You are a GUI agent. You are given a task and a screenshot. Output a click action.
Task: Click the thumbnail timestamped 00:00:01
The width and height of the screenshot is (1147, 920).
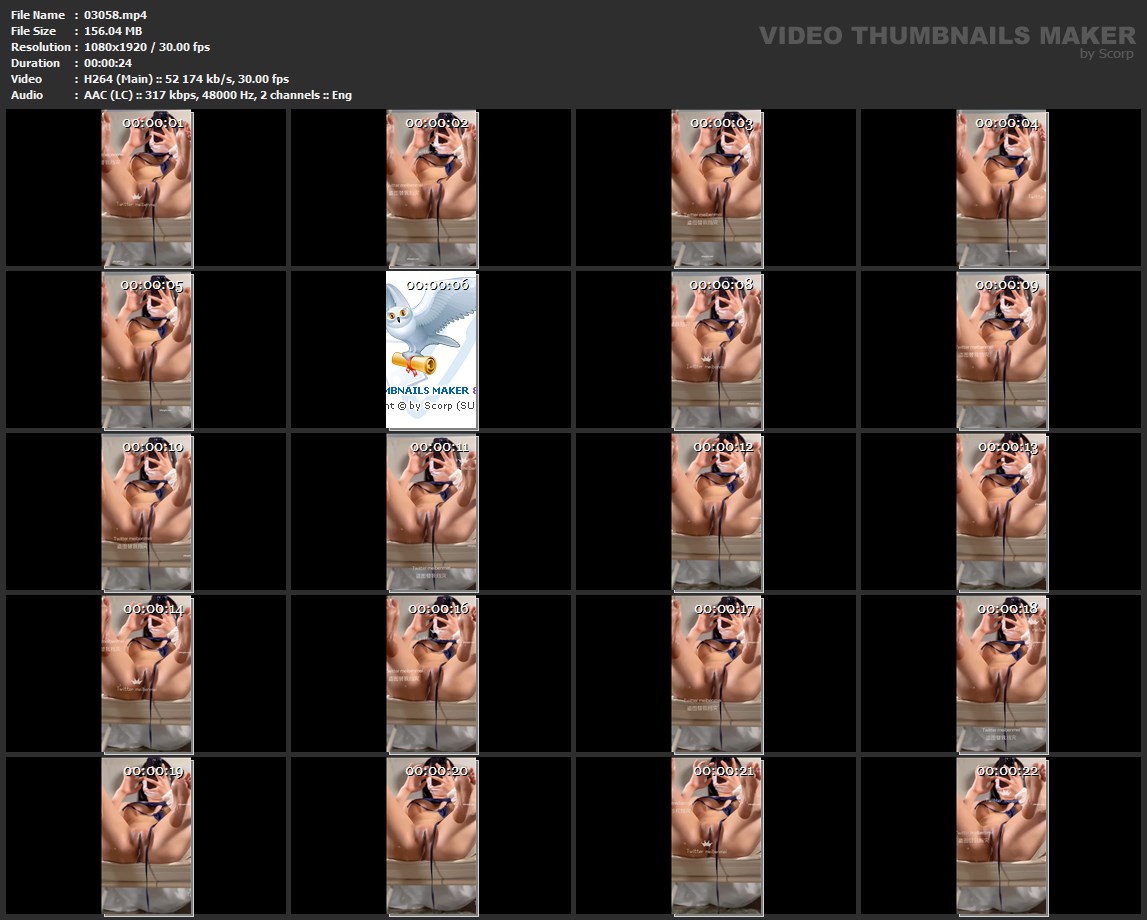147,188
